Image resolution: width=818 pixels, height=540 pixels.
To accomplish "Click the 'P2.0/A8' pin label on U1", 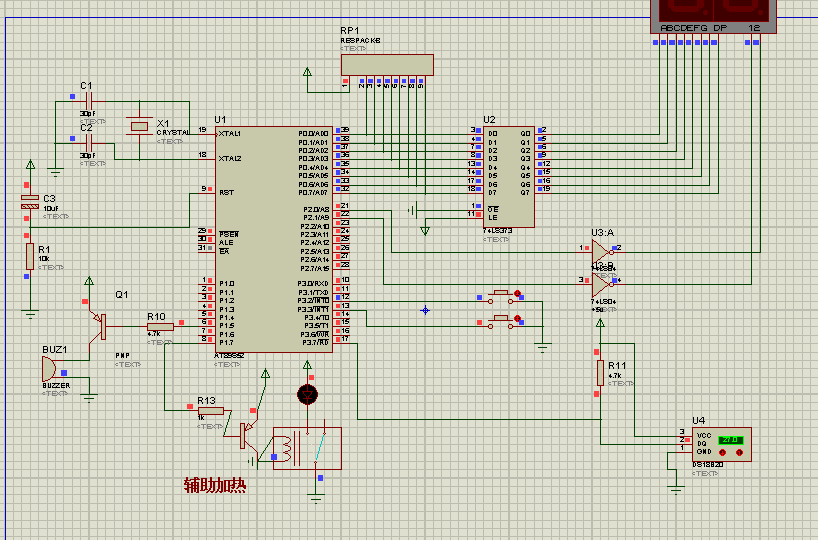I will [316, 210].
